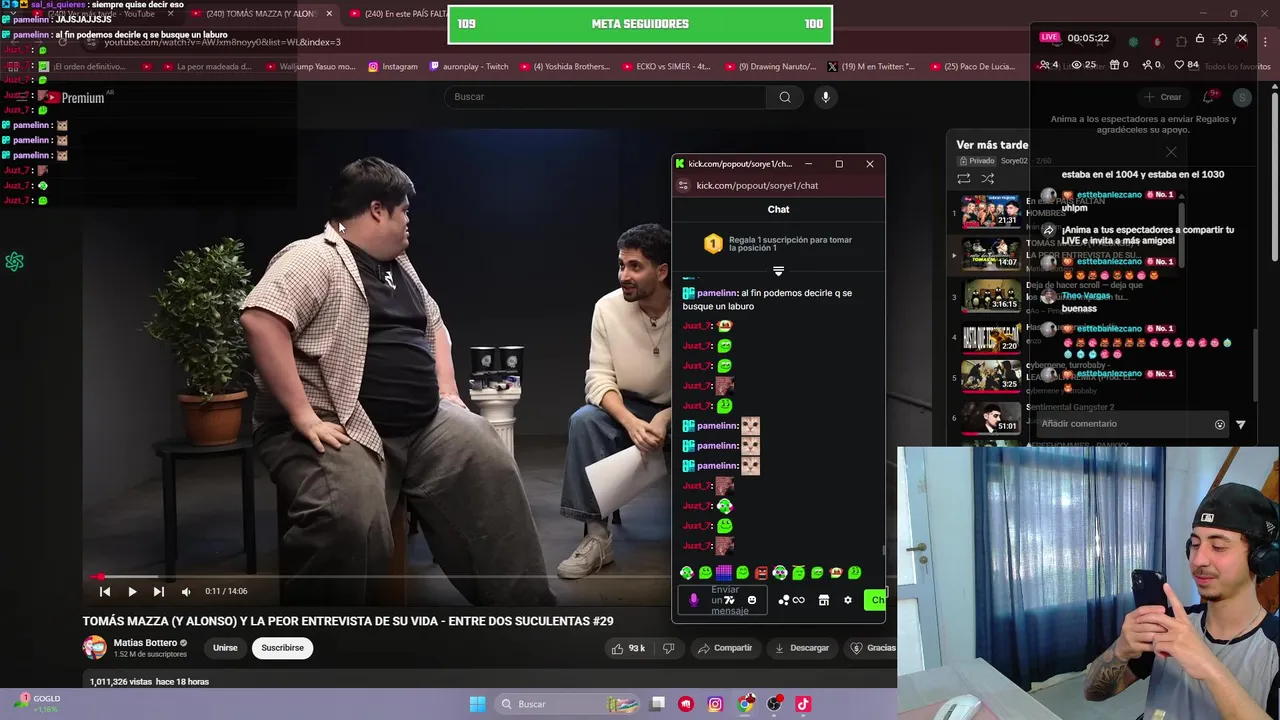Viewport: 1280px width, 720px height.
Task: Open the 2:20 playlist video thumbnail
Action: [991, 338]
